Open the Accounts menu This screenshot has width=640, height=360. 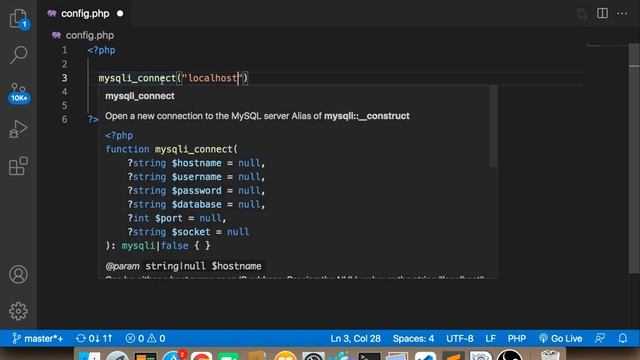(18, 274)
